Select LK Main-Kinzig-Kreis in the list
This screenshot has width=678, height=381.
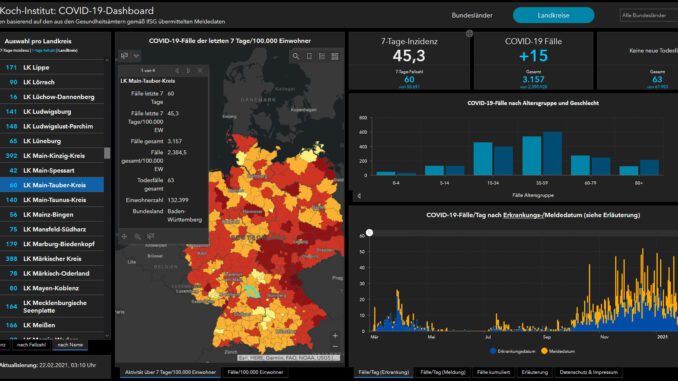point(52,156)
